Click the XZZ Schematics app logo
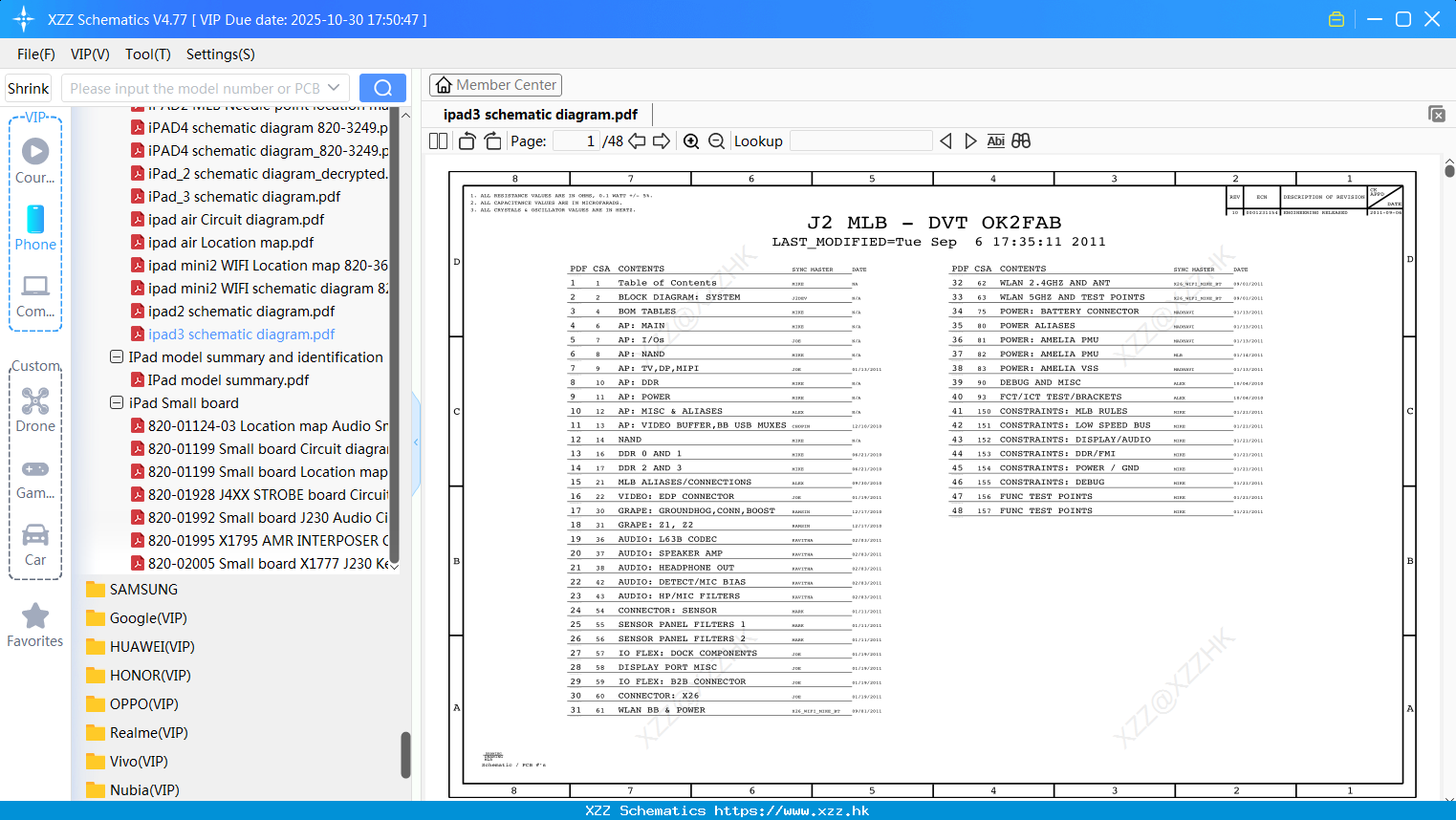 (x=23, y=19)
